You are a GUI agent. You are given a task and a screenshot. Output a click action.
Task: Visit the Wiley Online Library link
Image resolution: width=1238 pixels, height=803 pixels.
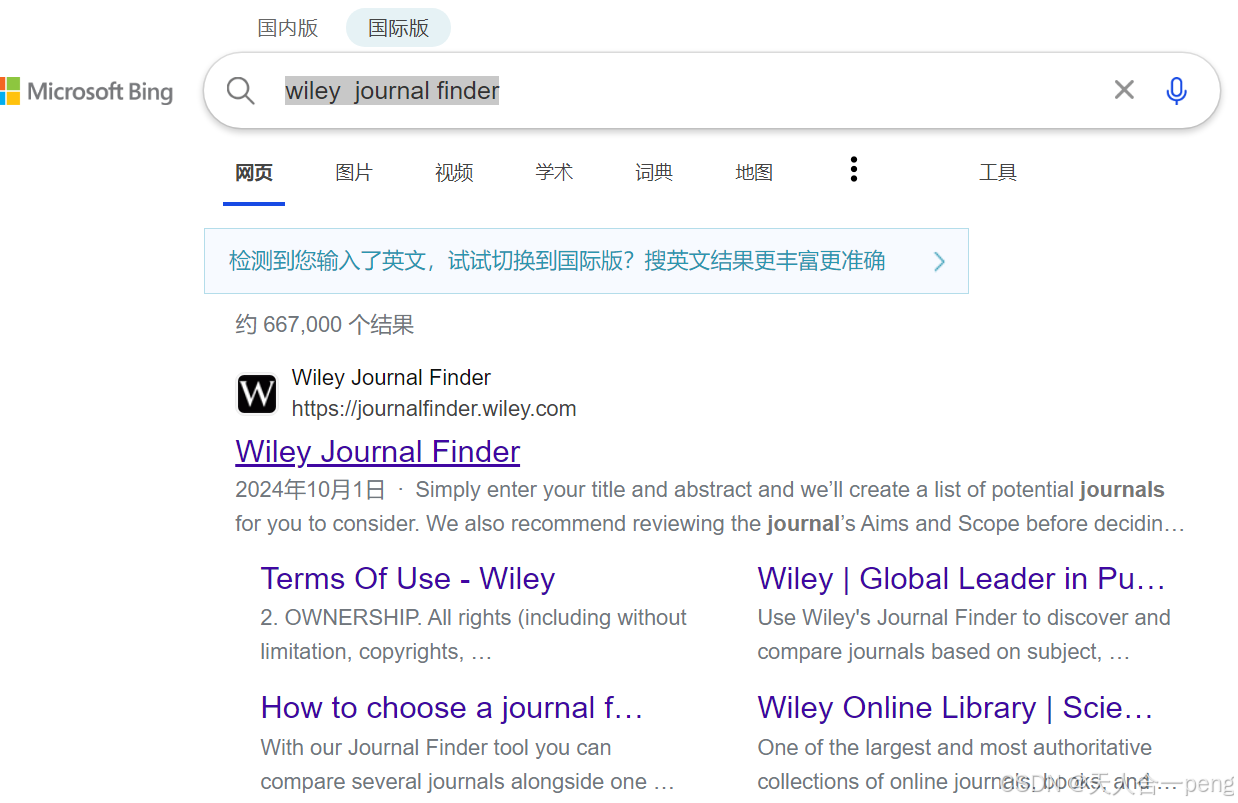click(x=955, y=707)
